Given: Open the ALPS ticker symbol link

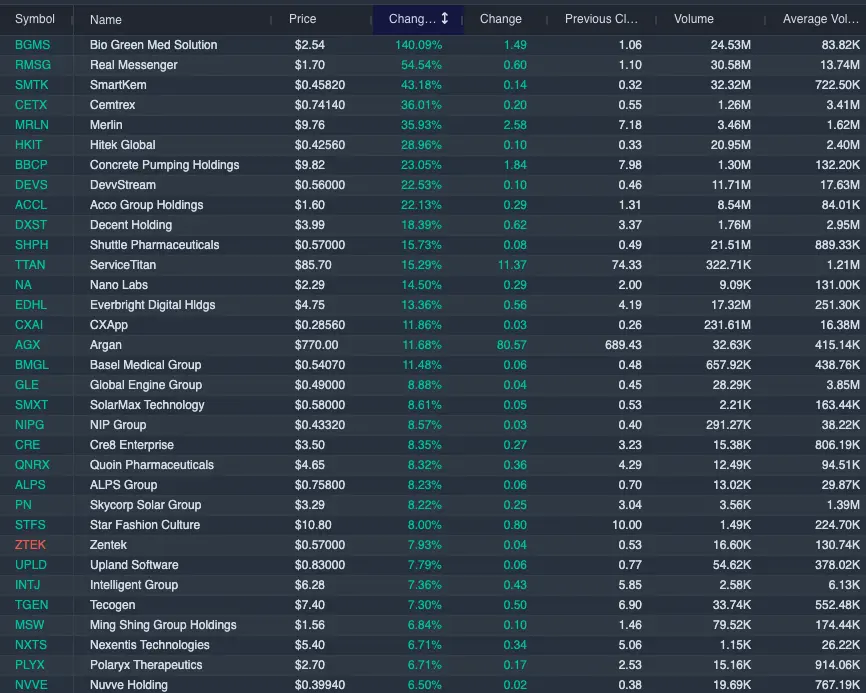Looking at the screenshot, I should point(30,485).
